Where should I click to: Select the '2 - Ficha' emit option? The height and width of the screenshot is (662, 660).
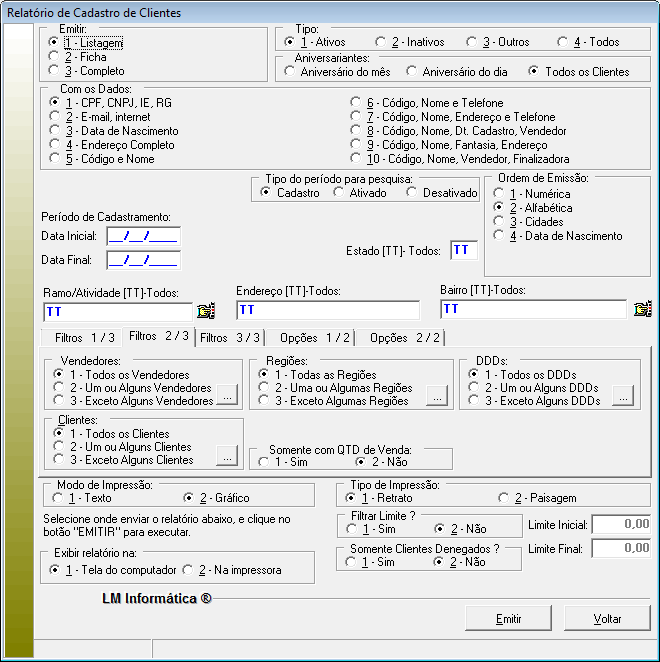pos(55,58)
